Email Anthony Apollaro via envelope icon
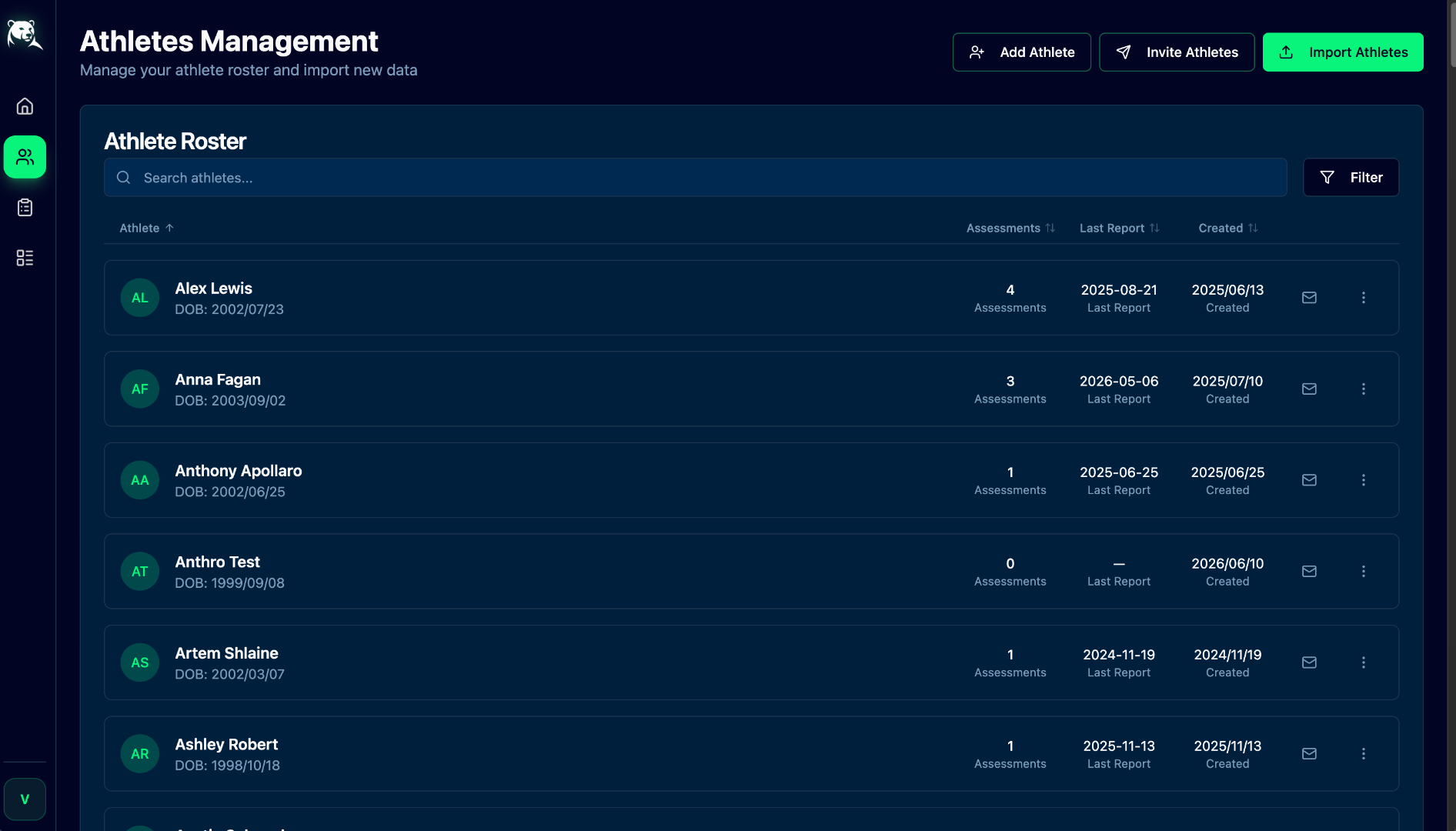This screenshot has height=831, width=1456. click(x=1309, y=480)
